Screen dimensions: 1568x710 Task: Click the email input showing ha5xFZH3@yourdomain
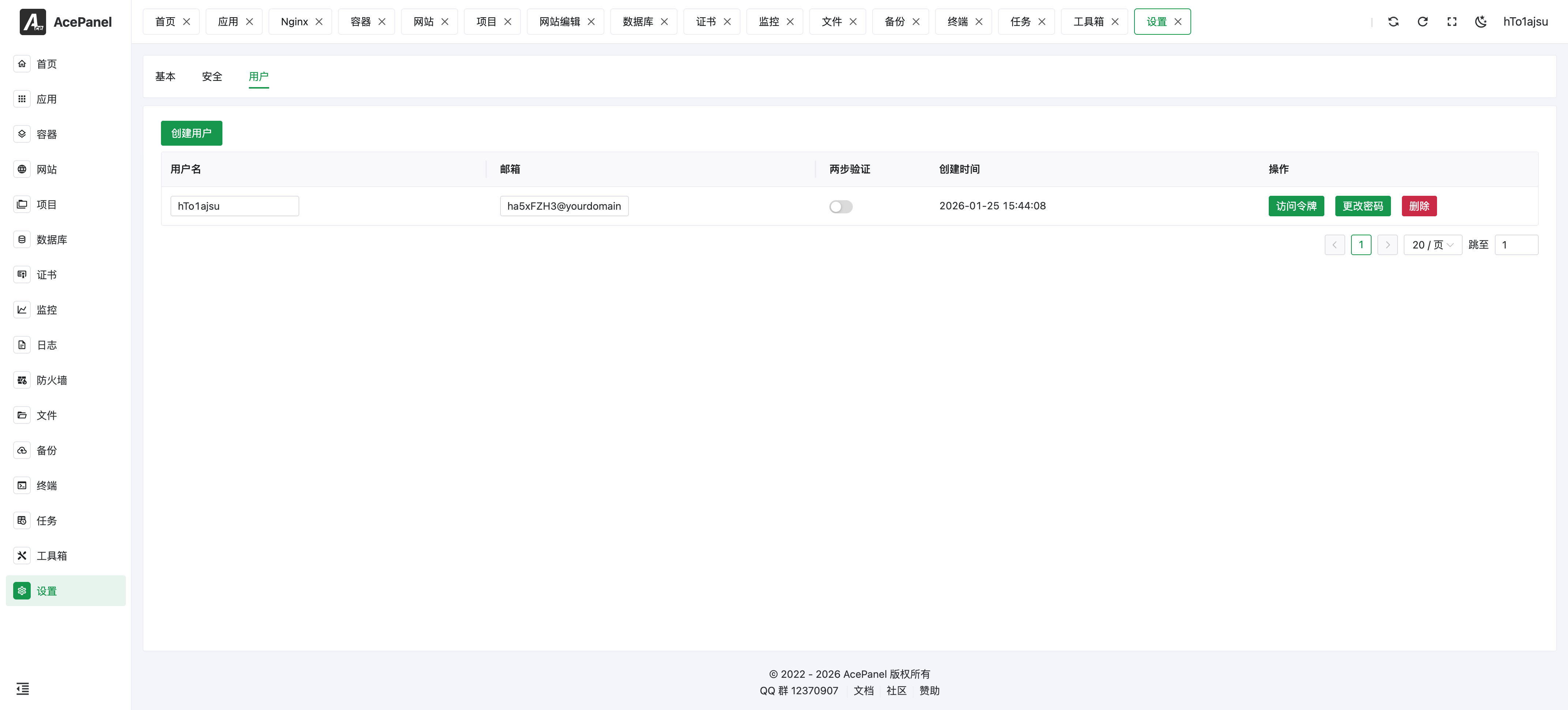564,206
